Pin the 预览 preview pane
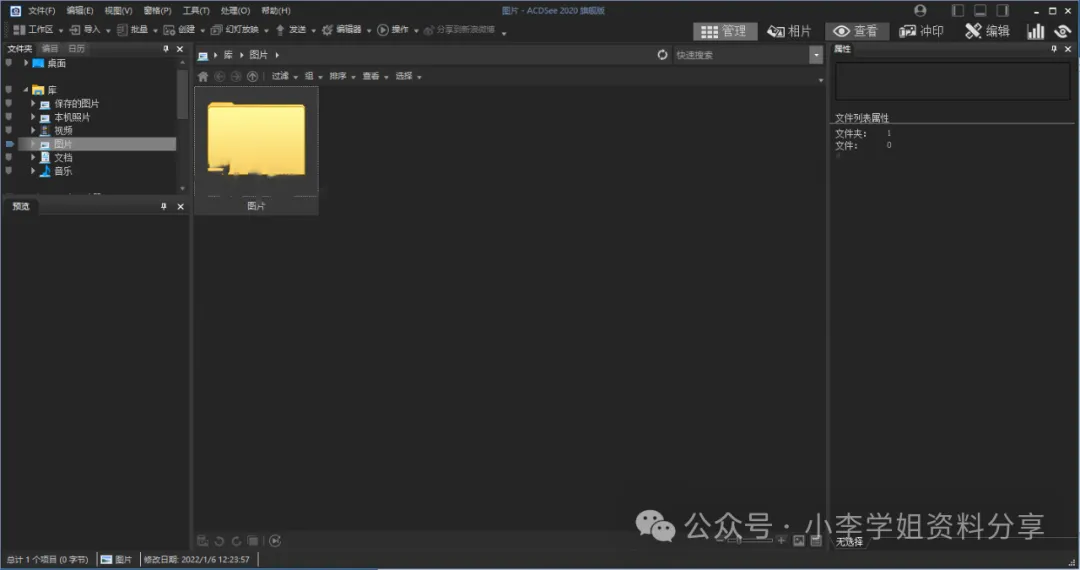 point(164,207)
